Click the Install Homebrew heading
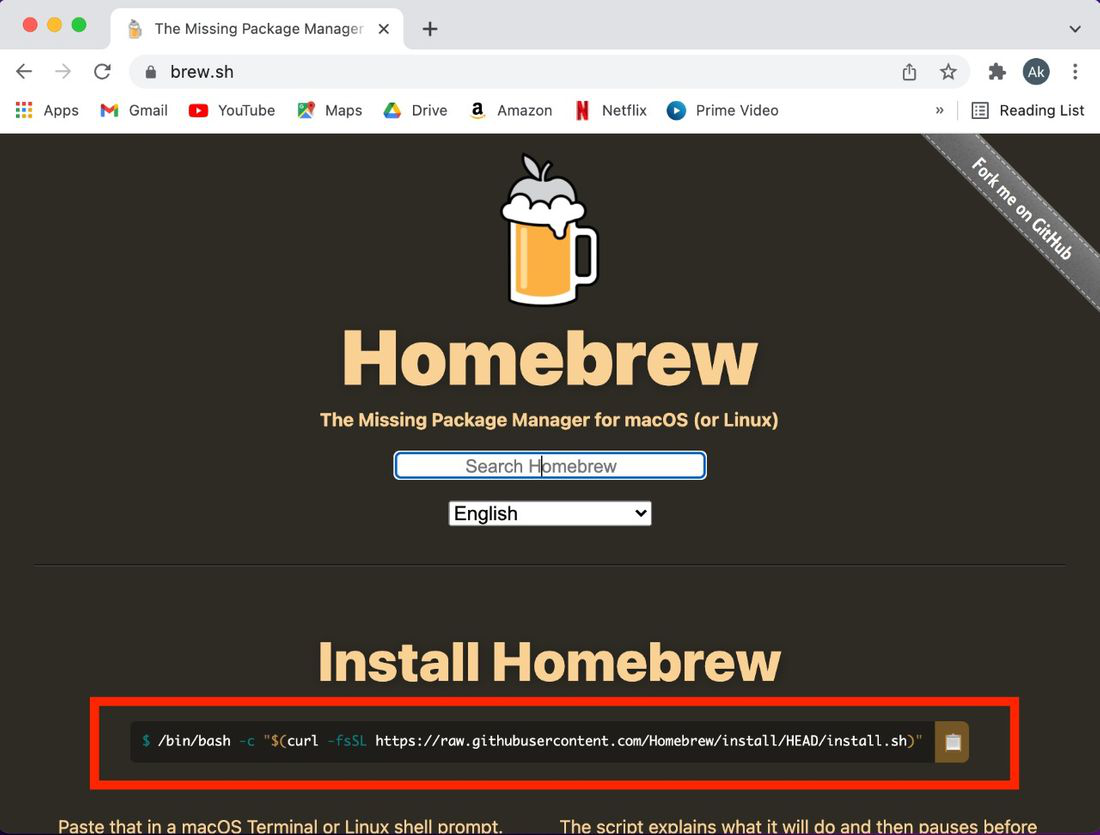Viewport: 1100px width, 835px height. pos(549,661)
